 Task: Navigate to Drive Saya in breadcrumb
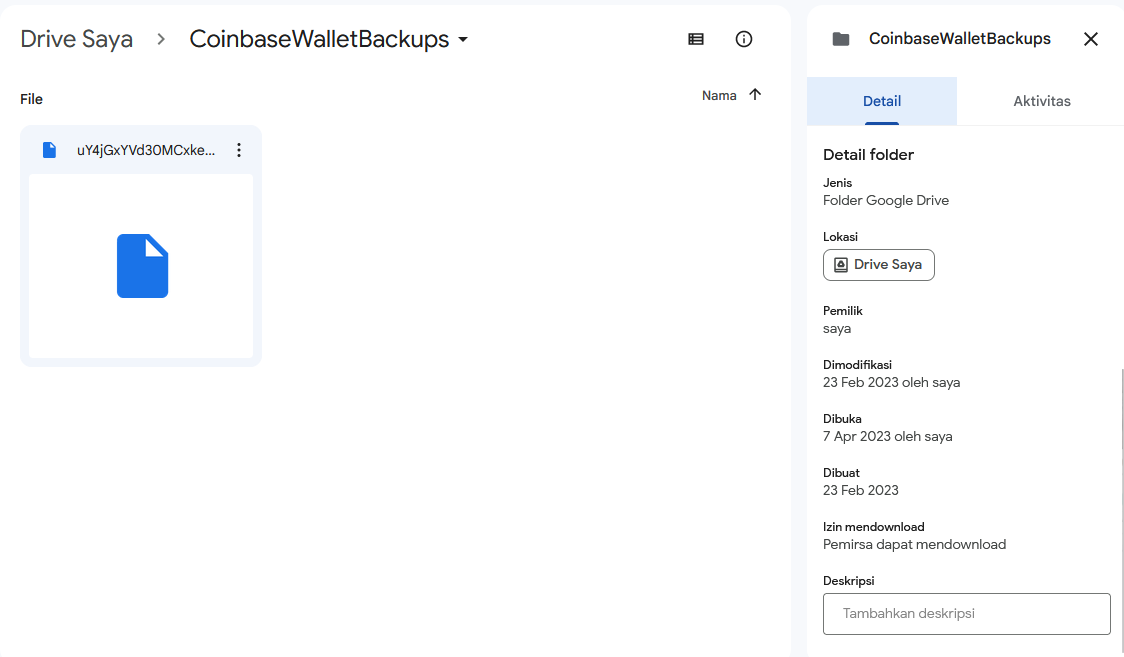click(x=77, y=39)
